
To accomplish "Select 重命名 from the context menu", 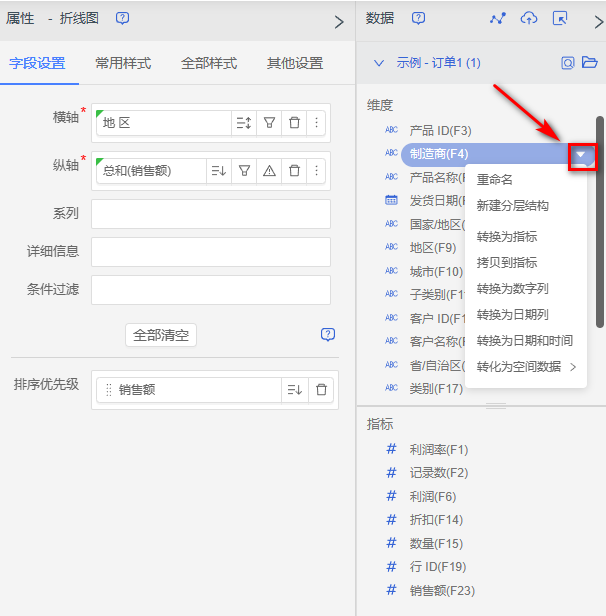I will [x=495, y=180].
